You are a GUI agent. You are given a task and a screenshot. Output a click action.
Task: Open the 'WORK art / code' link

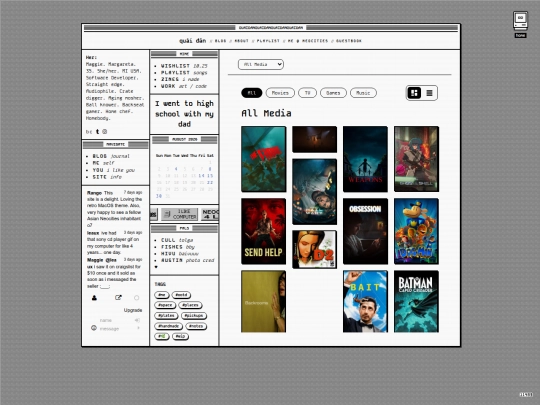[184, 86]
